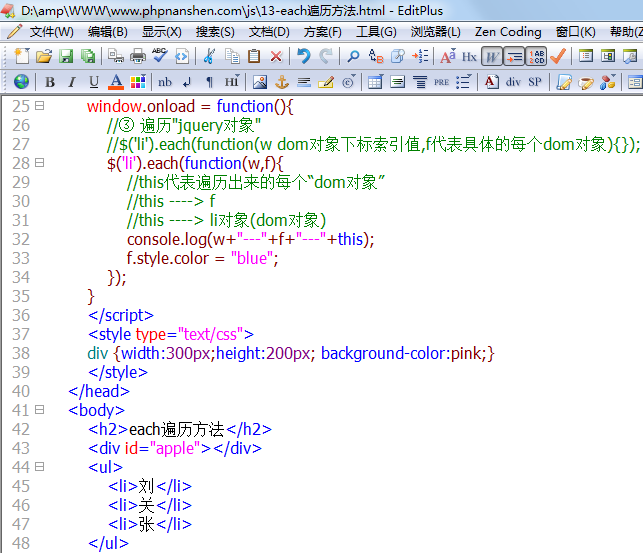Viewport: 643px width, 553px height.
Task: Insert an anchor tag with anchor icon
Action: click(x=282, y=82)
